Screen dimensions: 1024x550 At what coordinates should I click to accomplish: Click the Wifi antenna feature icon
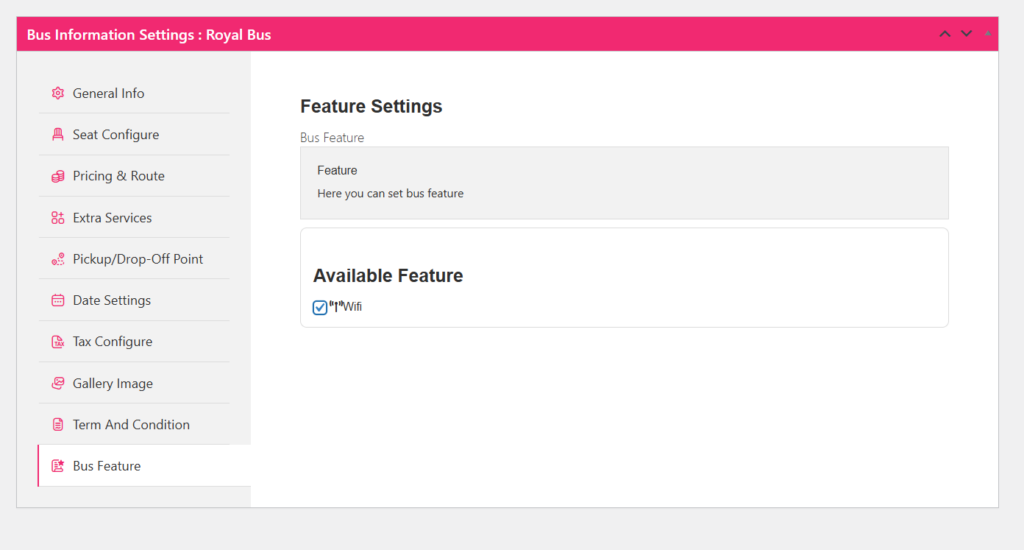coord(336,306)
